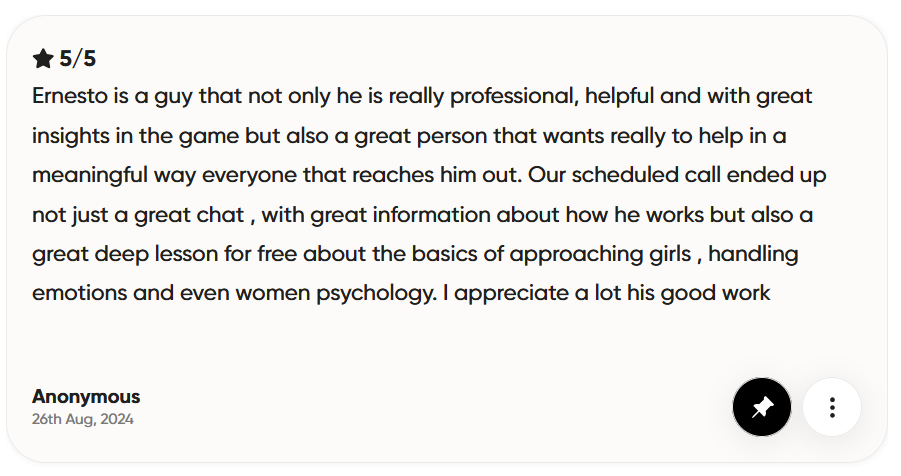Click the first line of review text
This screenshot has height=476, width=901.
[422, 97]
